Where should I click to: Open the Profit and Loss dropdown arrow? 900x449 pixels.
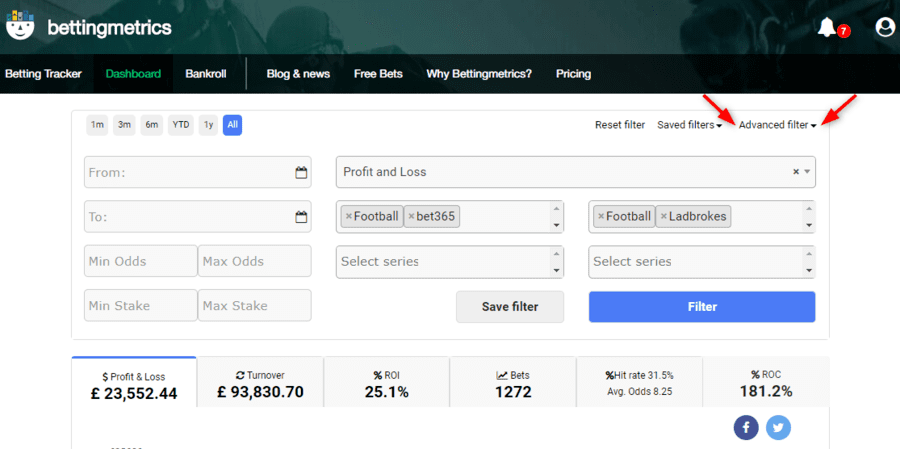807,172
